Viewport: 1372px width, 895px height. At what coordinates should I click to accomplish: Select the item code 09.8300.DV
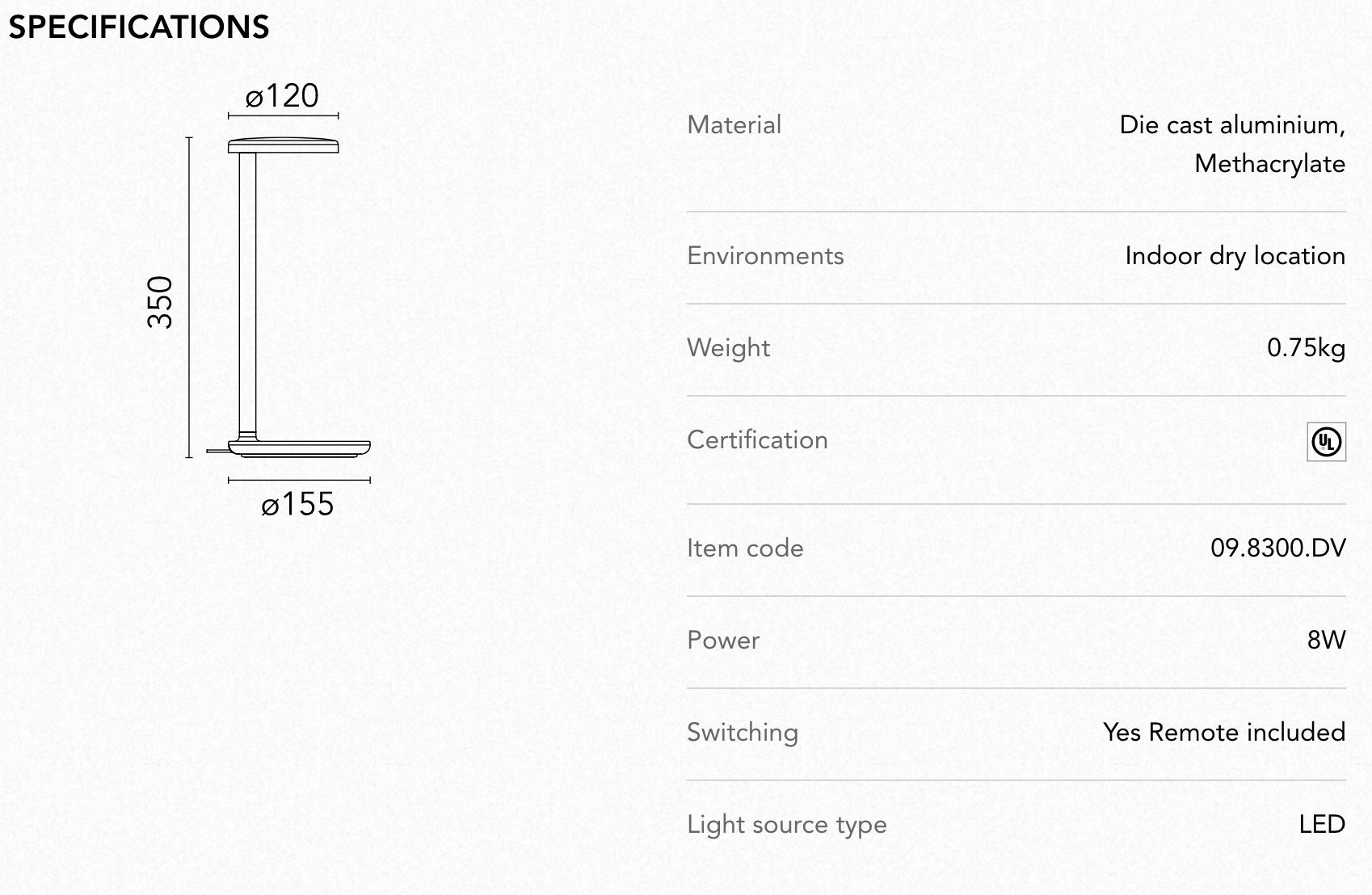click(1277, 548)
